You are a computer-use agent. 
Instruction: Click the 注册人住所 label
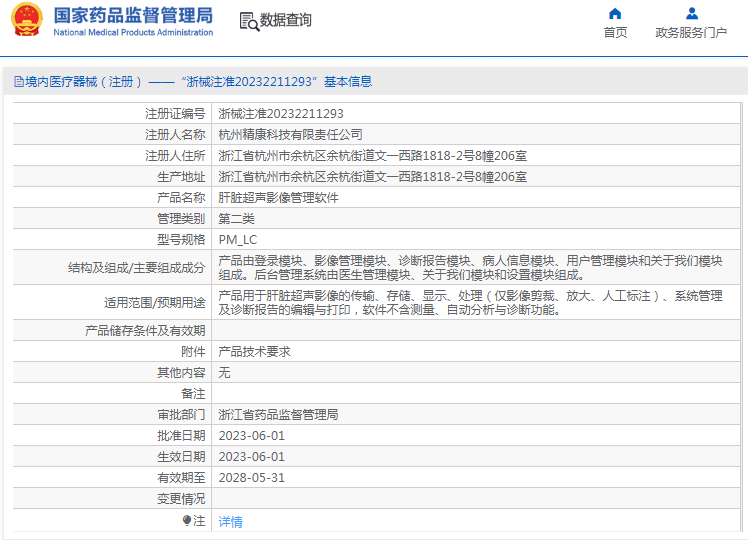pyautogui.click(x=175, y=156)
